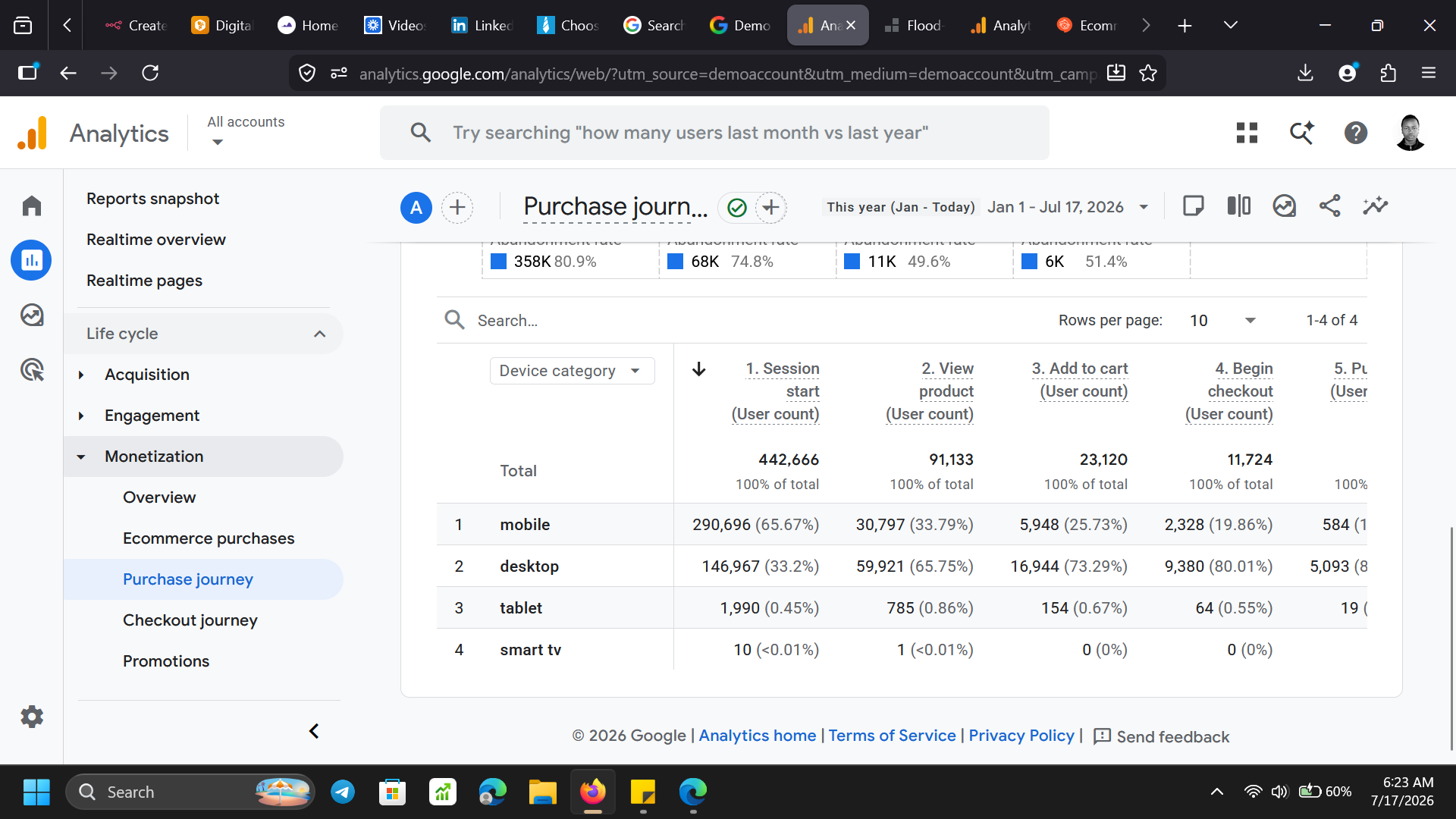Screen dimensions: 1456x819
Task: Open Realtime pages
Action: click(144, 281)
